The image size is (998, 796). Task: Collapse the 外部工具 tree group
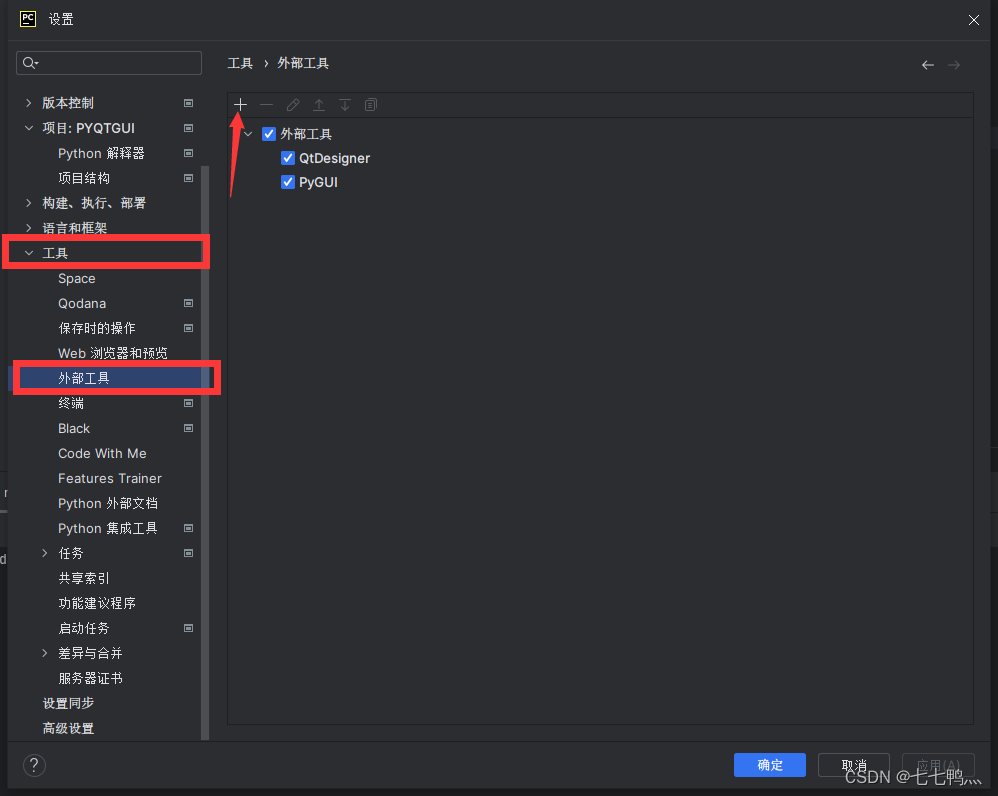(x=248, y=134)
